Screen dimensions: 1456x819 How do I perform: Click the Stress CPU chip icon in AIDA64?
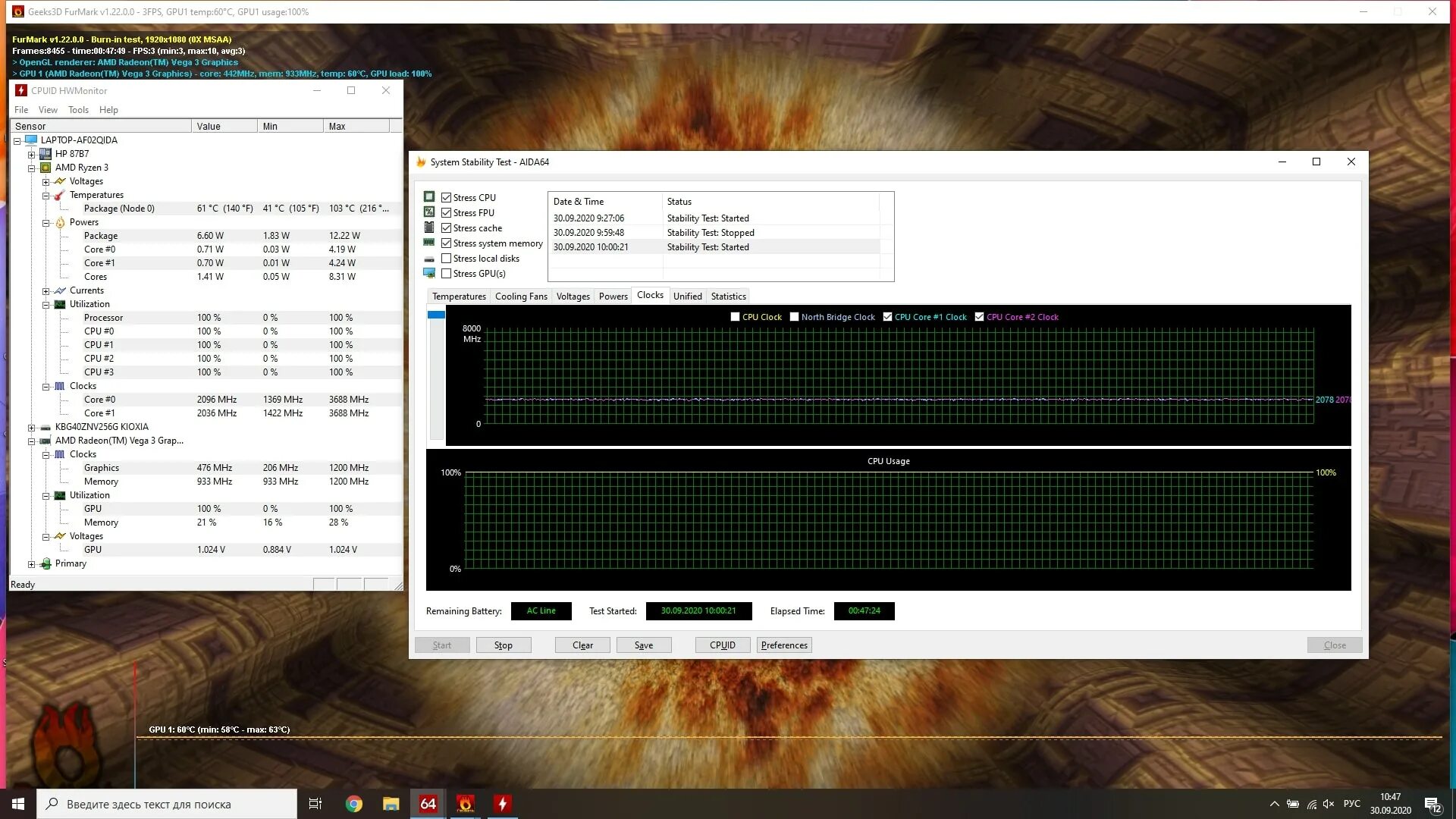429,197
